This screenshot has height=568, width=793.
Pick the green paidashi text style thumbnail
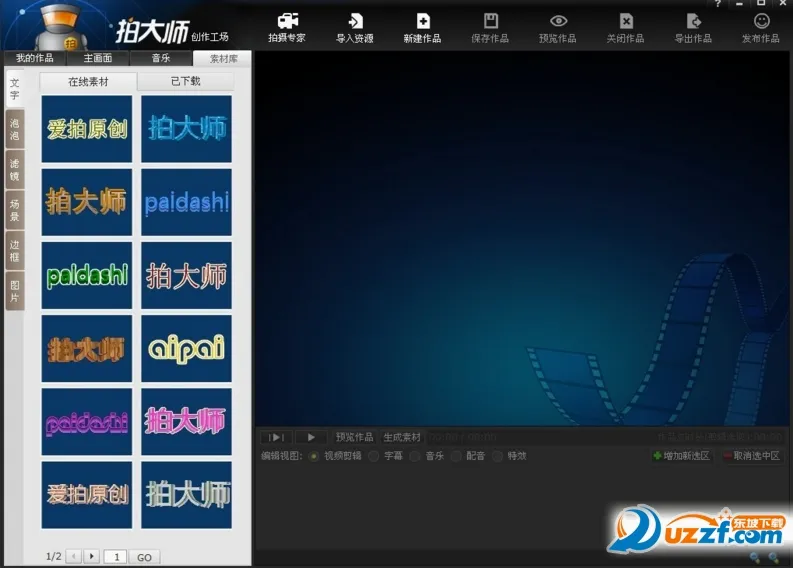click(86, 275)
